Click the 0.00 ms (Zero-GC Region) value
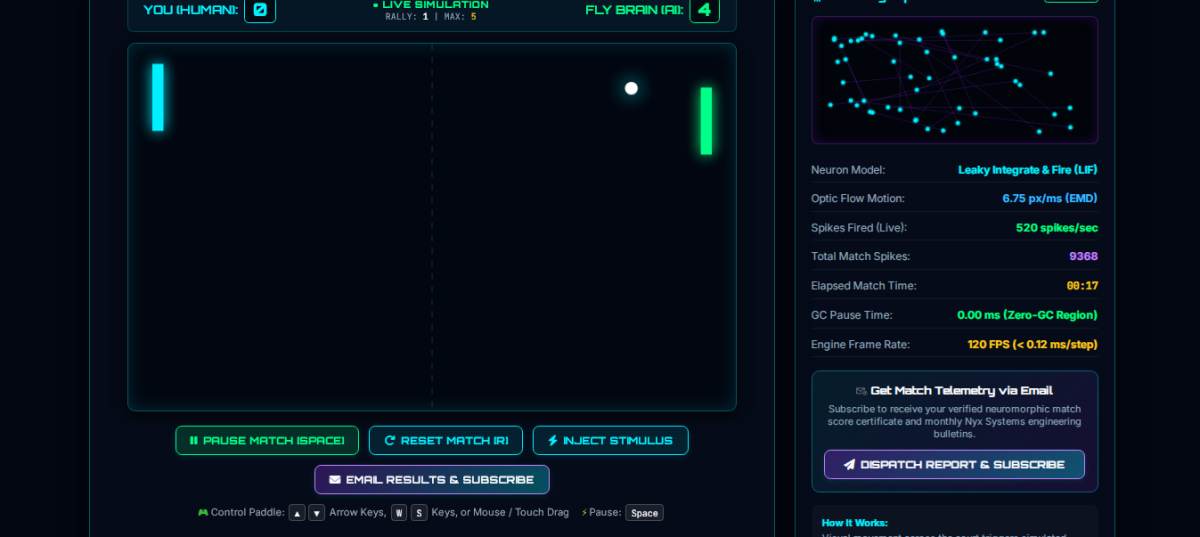This screenshot has width=1200, height=537. [1027, 315]
